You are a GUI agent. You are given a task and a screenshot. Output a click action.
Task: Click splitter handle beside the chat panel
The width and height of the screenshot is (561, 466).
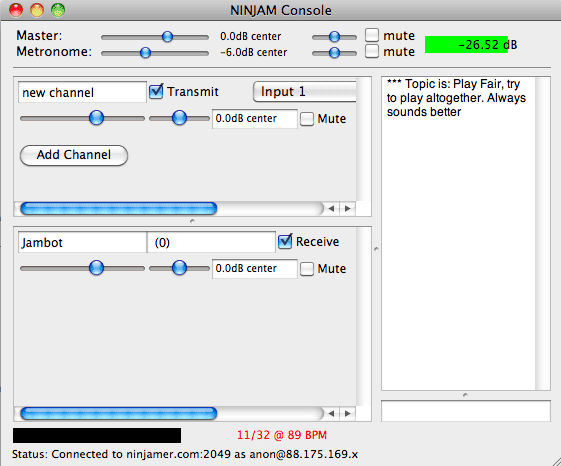(376, 249)
